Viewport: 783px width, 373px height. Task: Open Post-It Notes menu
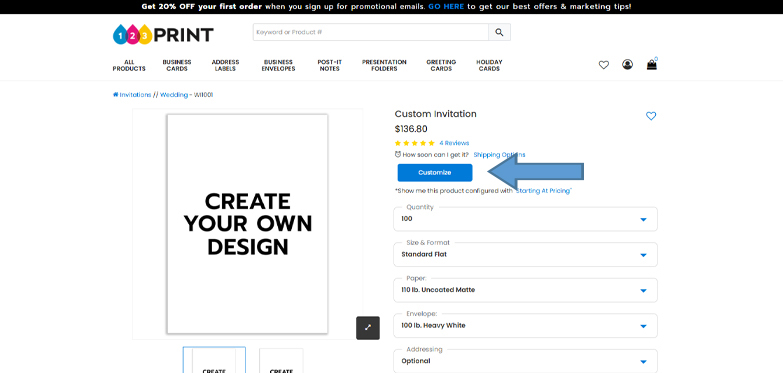pyautogui.click(x=330, y=65)
